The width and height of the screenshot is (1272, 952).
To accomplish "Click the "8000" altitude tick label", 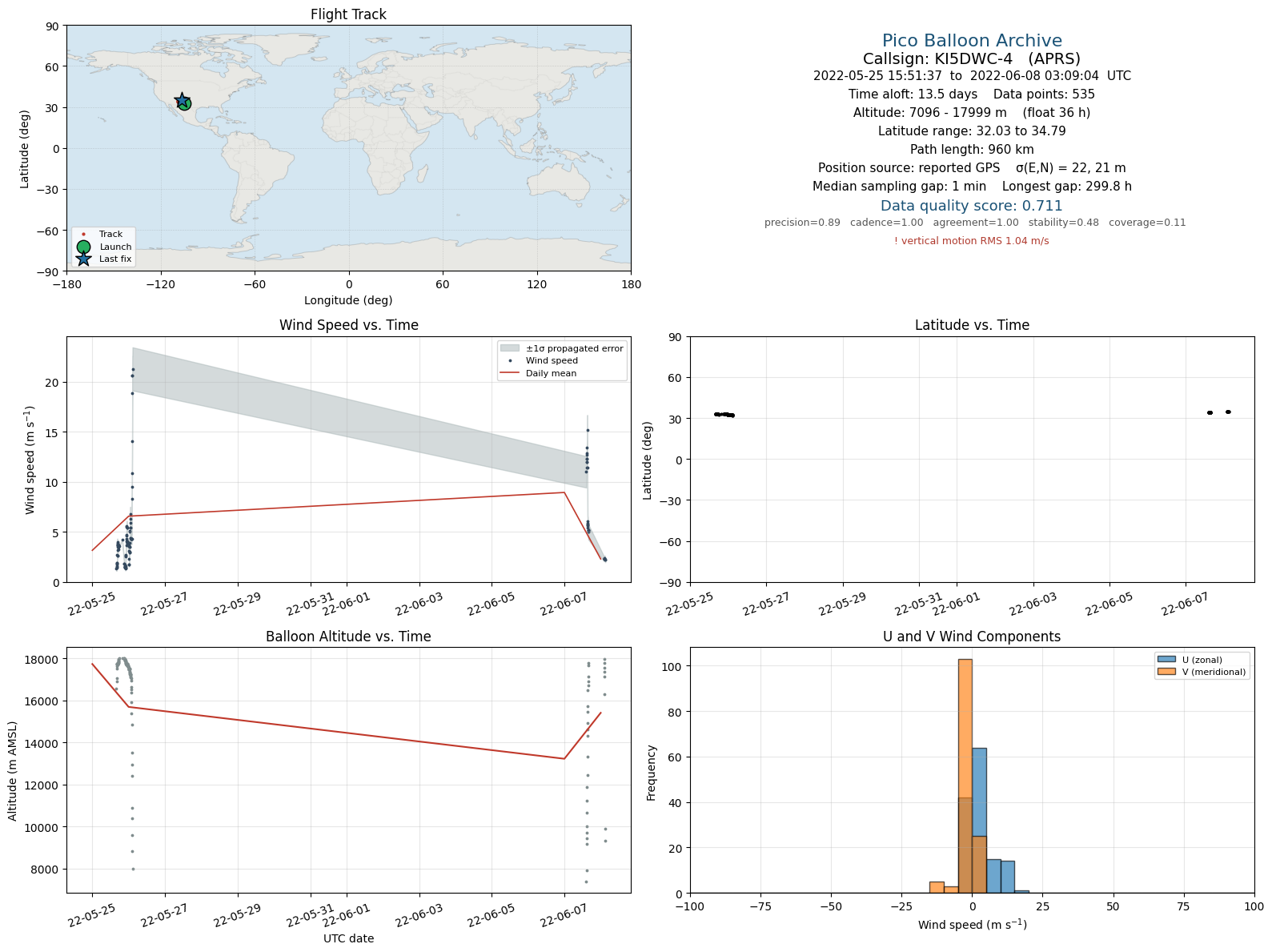I will 45,870.
